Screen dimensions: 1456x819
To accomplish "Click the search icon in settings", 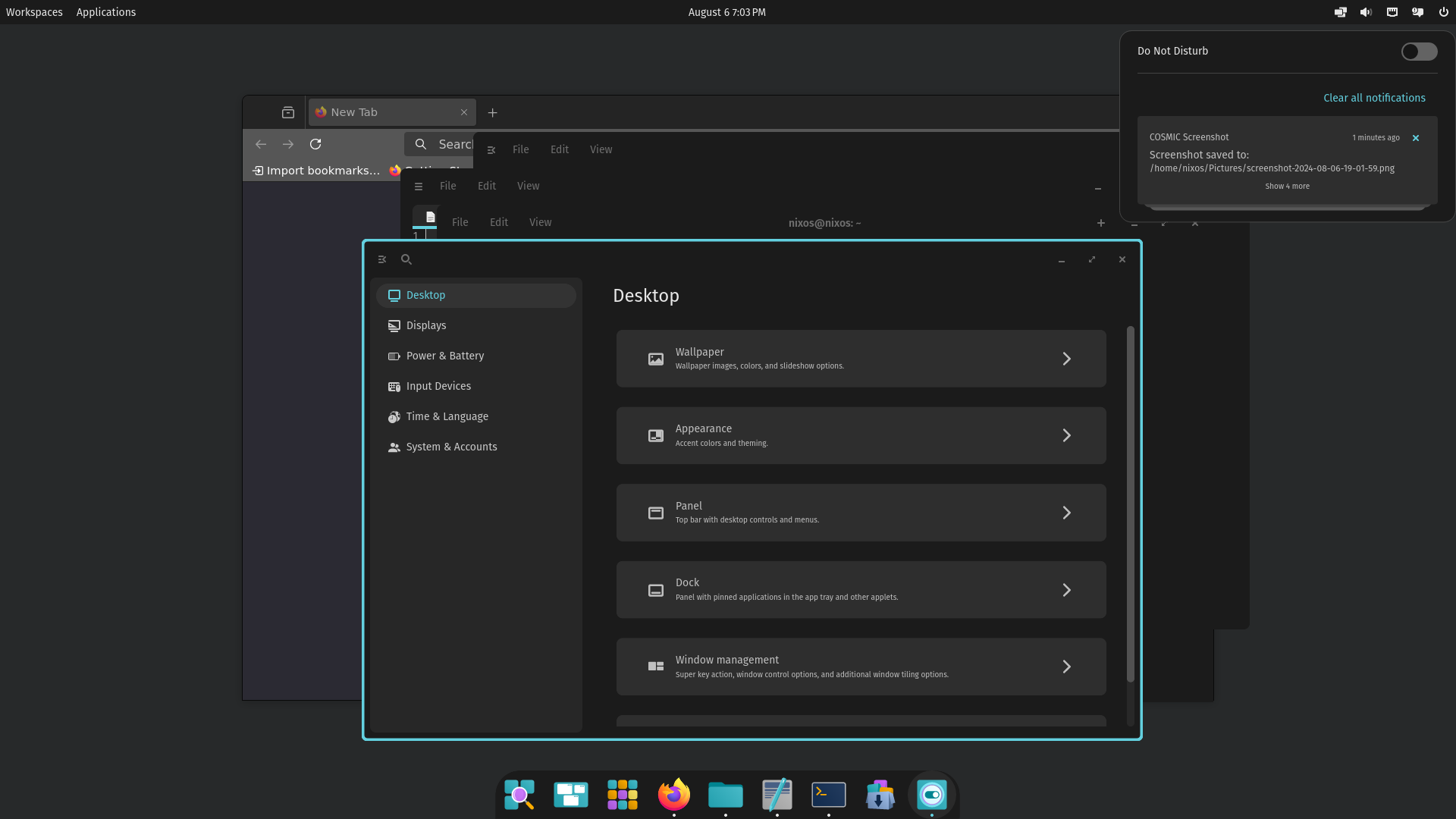I will point(406,259).
